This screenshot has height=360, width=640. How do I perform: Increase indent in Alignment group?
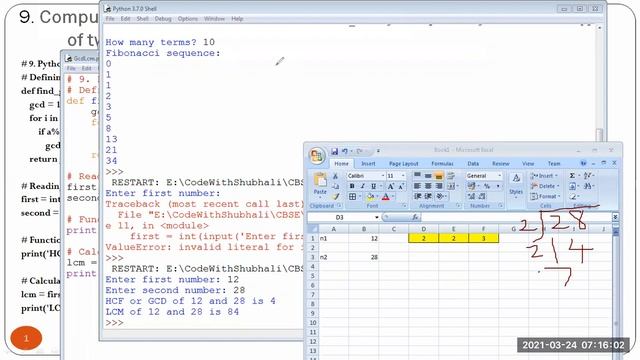(428, 196)
